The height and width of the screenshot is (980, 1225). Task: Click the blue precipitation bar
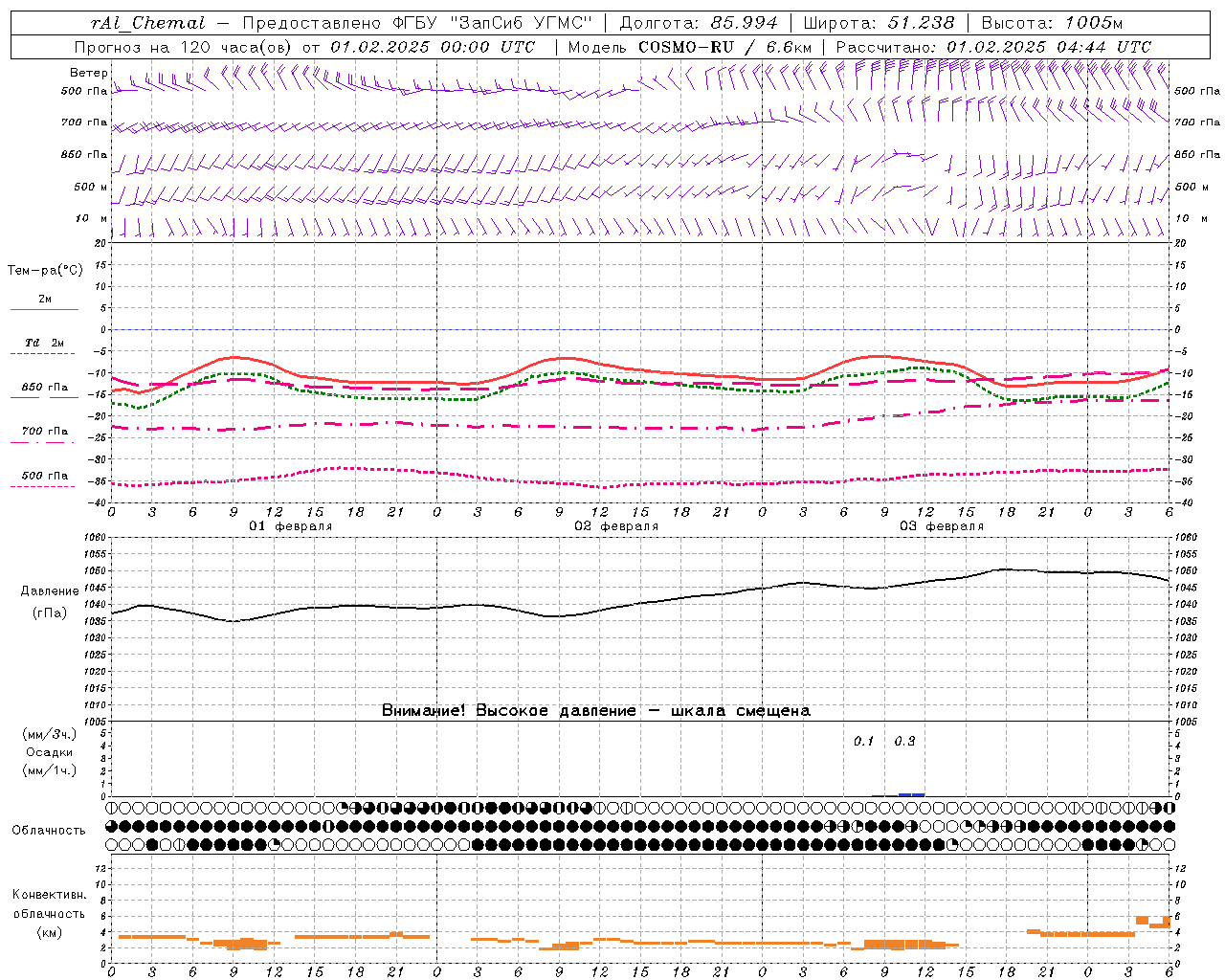coord(911,794)
